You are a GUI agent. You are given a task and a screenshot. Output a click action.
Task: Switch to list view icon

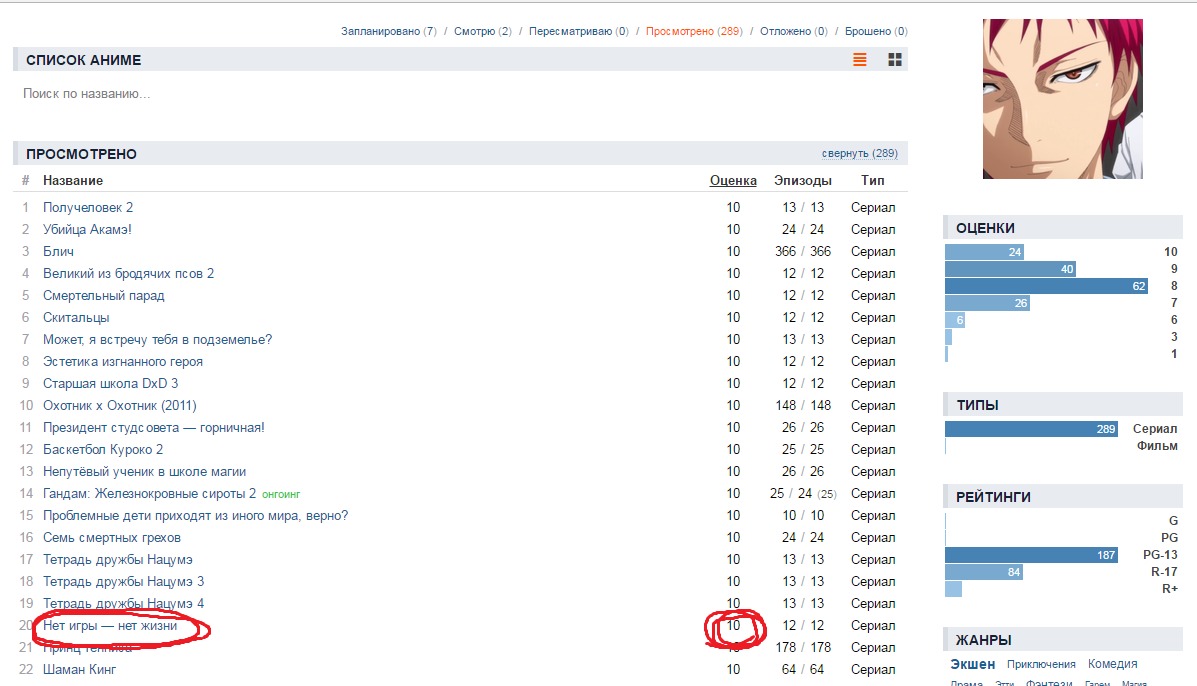pyautogui.click(x=859, y=60)
